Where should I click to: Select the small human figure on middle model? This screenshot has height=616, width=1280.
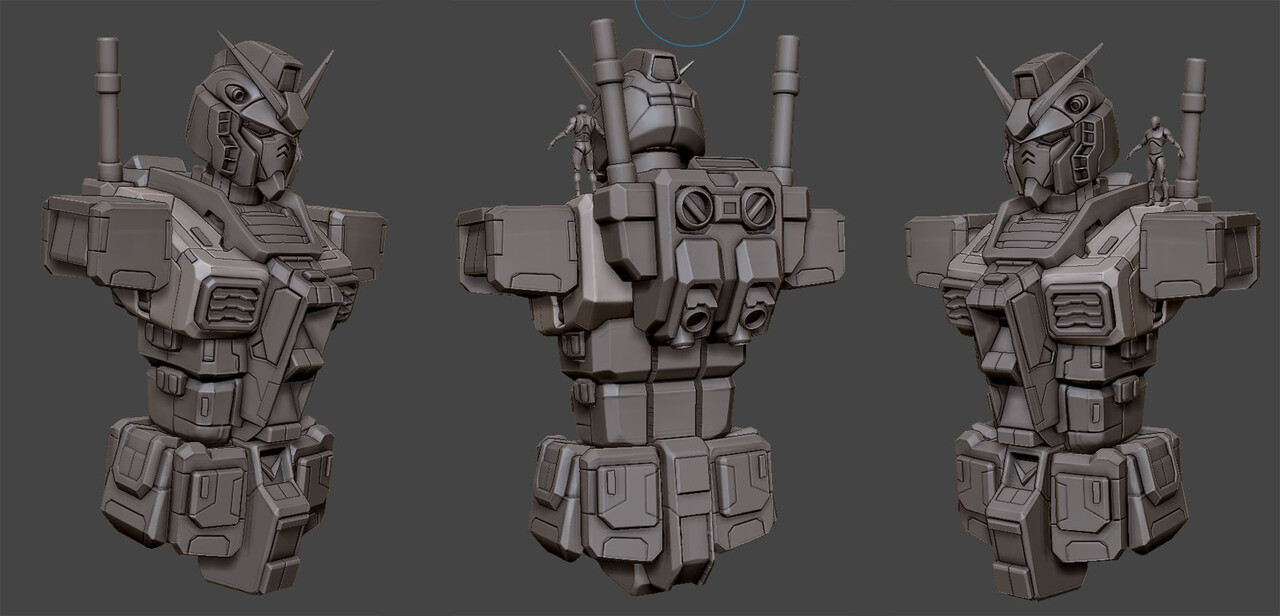579,148
